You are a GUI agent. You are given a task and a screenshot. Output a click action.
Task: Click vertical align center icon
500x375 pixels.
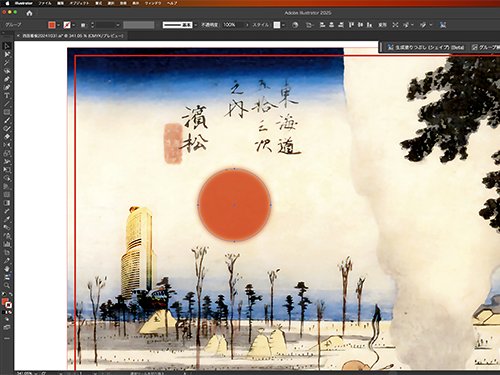[x=360, y=25]
